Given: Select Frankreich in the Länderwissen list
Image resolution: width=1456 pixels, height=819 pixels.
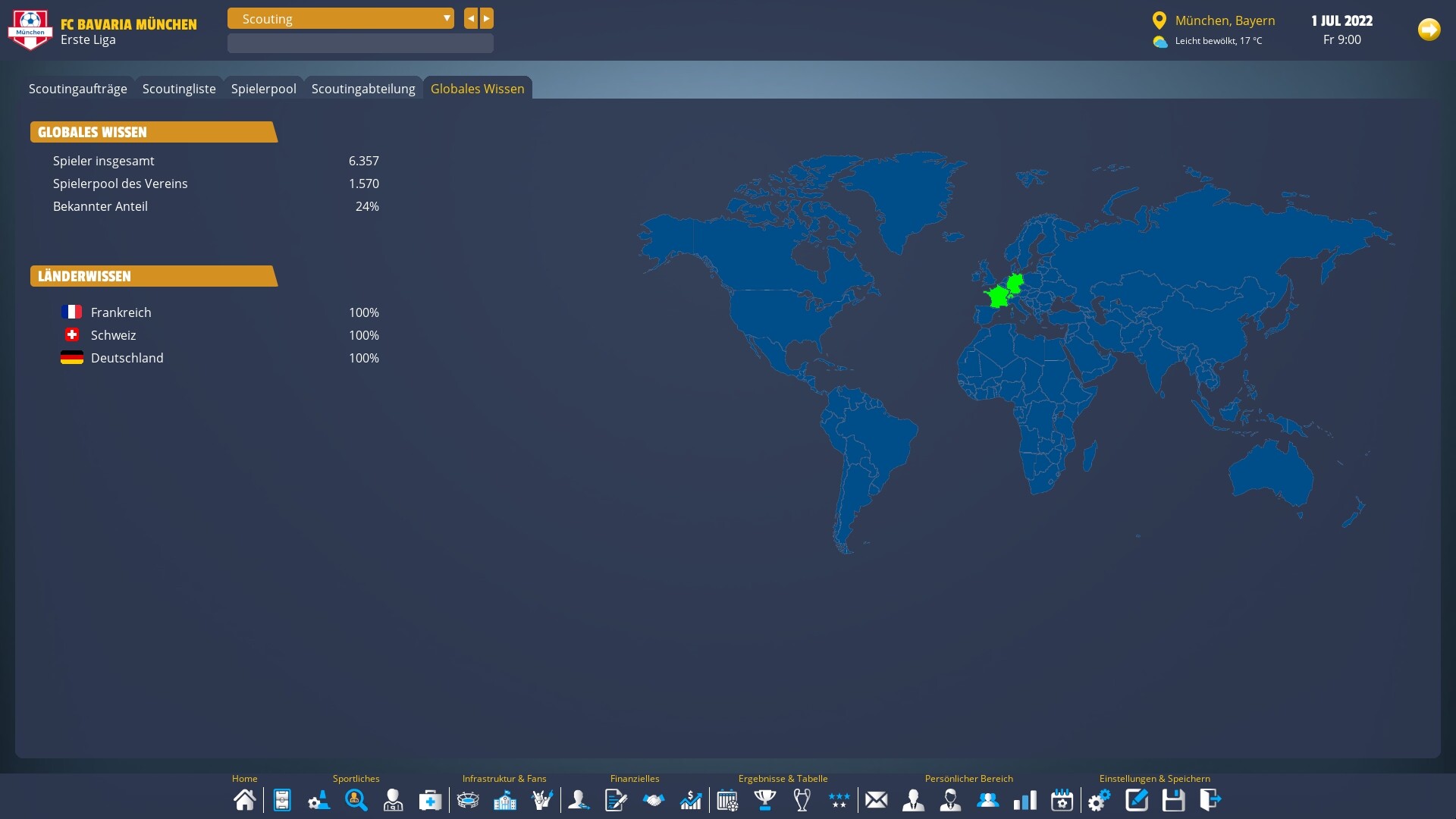Looking at the screenshot, I should (x=121, y=312).
